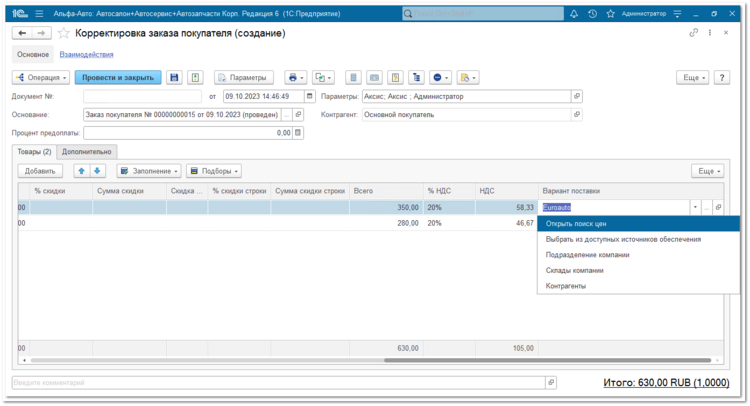Viewport: 750px width, 406px height.
Task: Select Выбрать из доступных источников обеспечения
Action: (x=639, y=239)
